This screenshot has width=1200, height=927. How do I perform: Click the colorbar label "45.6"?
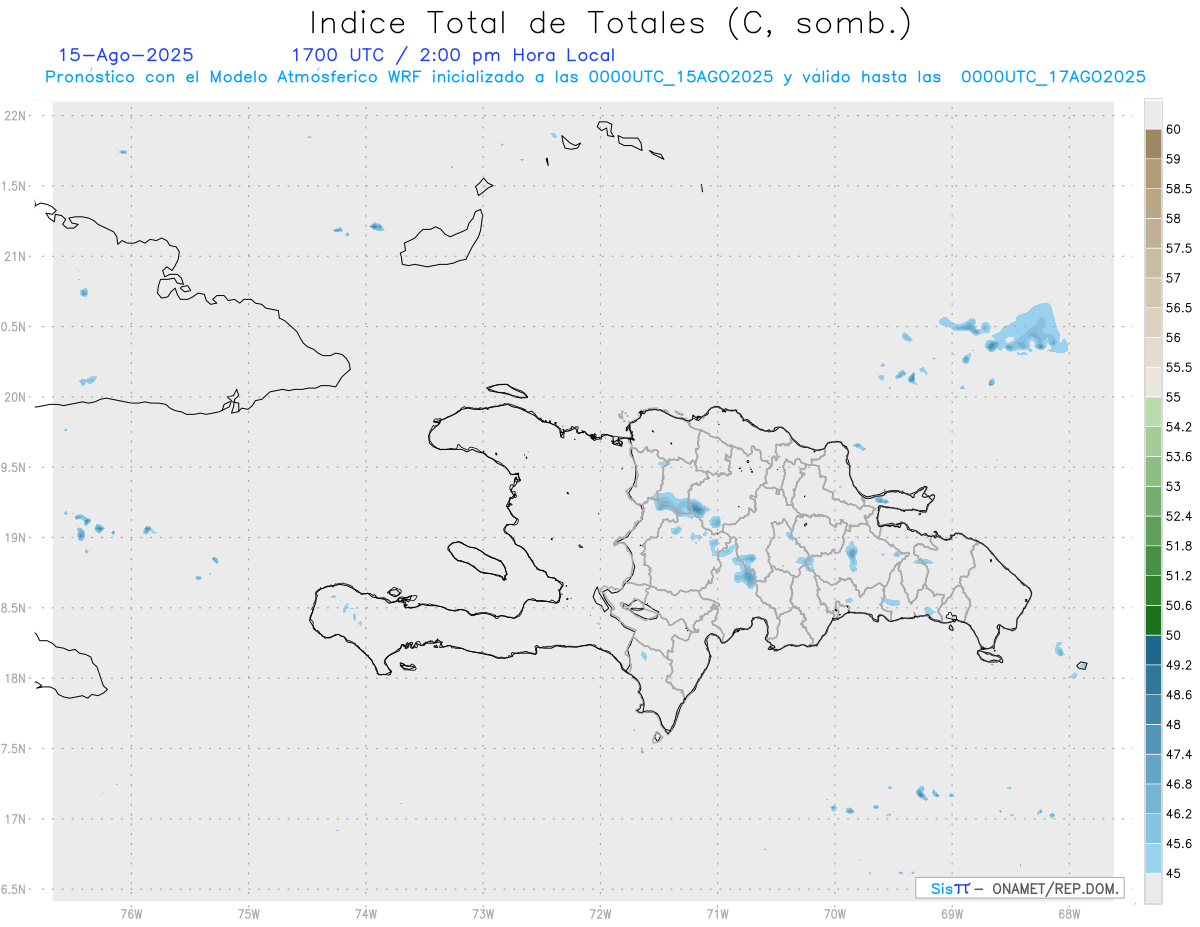pyautogui.click(x=1178, y=843)
